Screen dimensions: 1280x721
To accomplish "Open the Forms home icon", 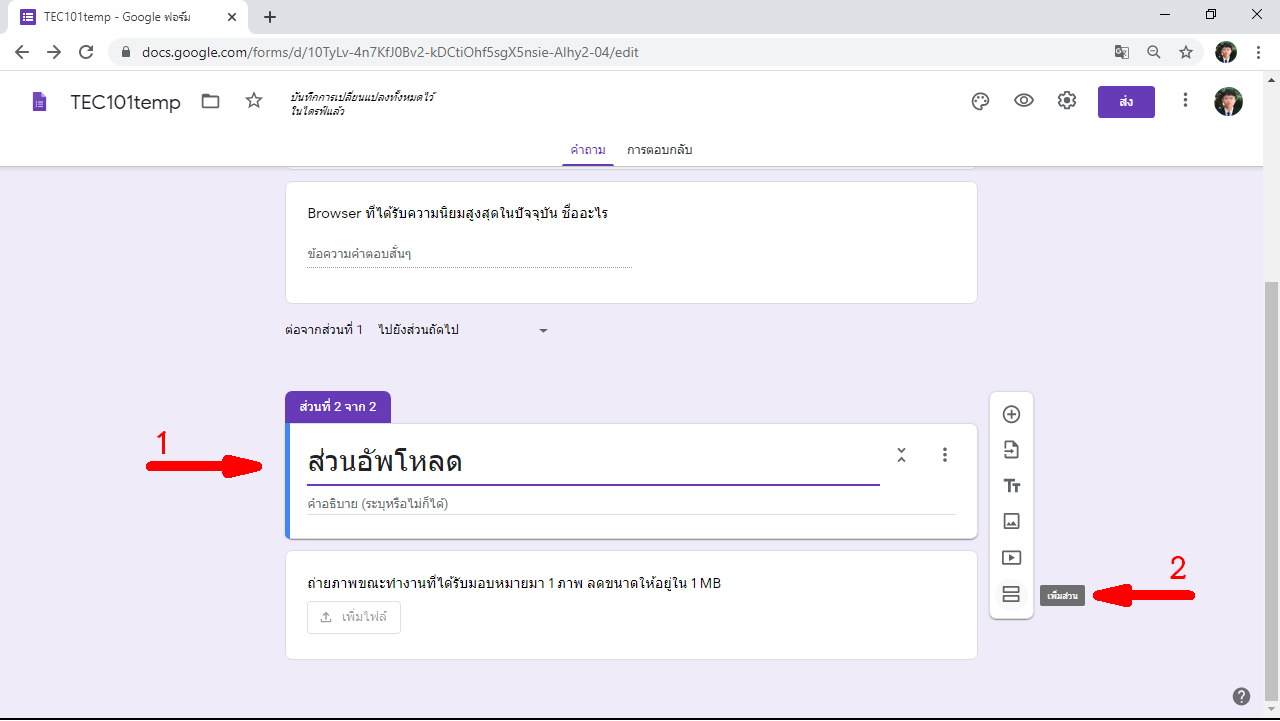I will (x=39, y=102).
